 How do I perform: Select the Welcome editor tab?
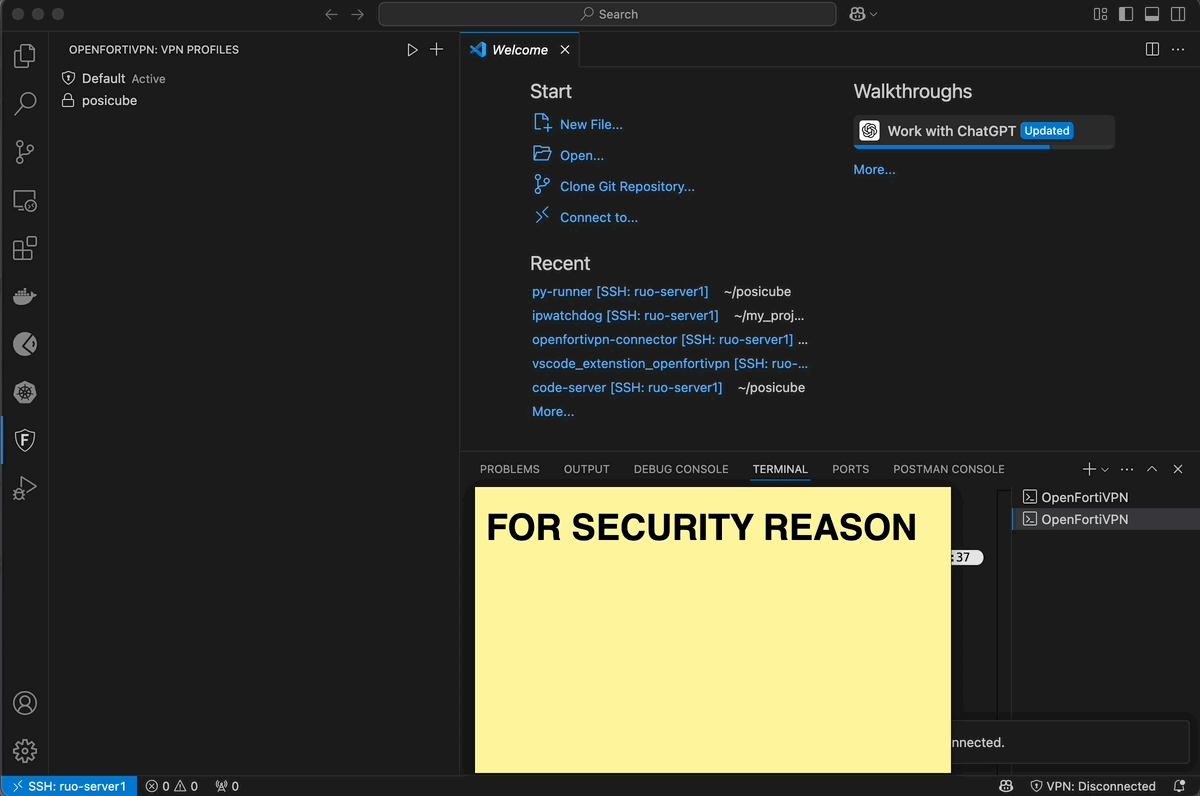click(x=520, y=50)
